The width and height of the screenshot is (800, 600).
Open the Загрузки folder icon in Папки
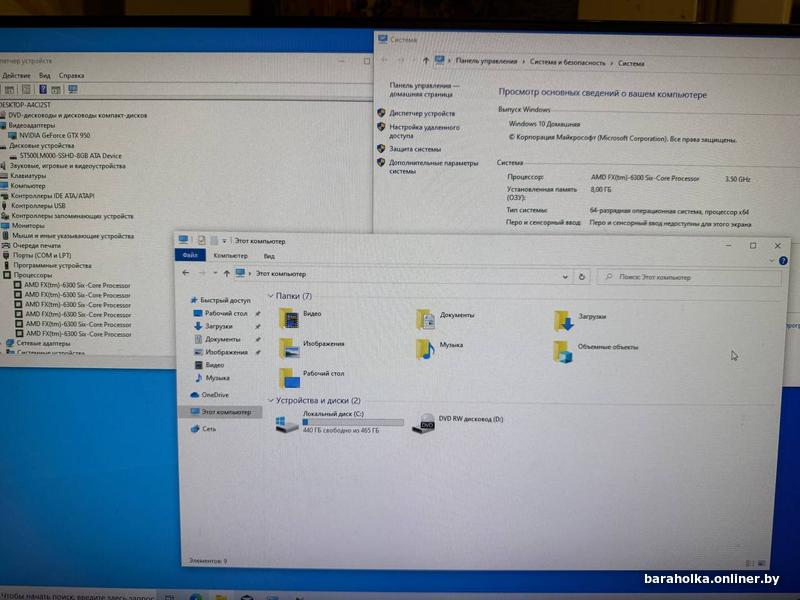(563, 321)
